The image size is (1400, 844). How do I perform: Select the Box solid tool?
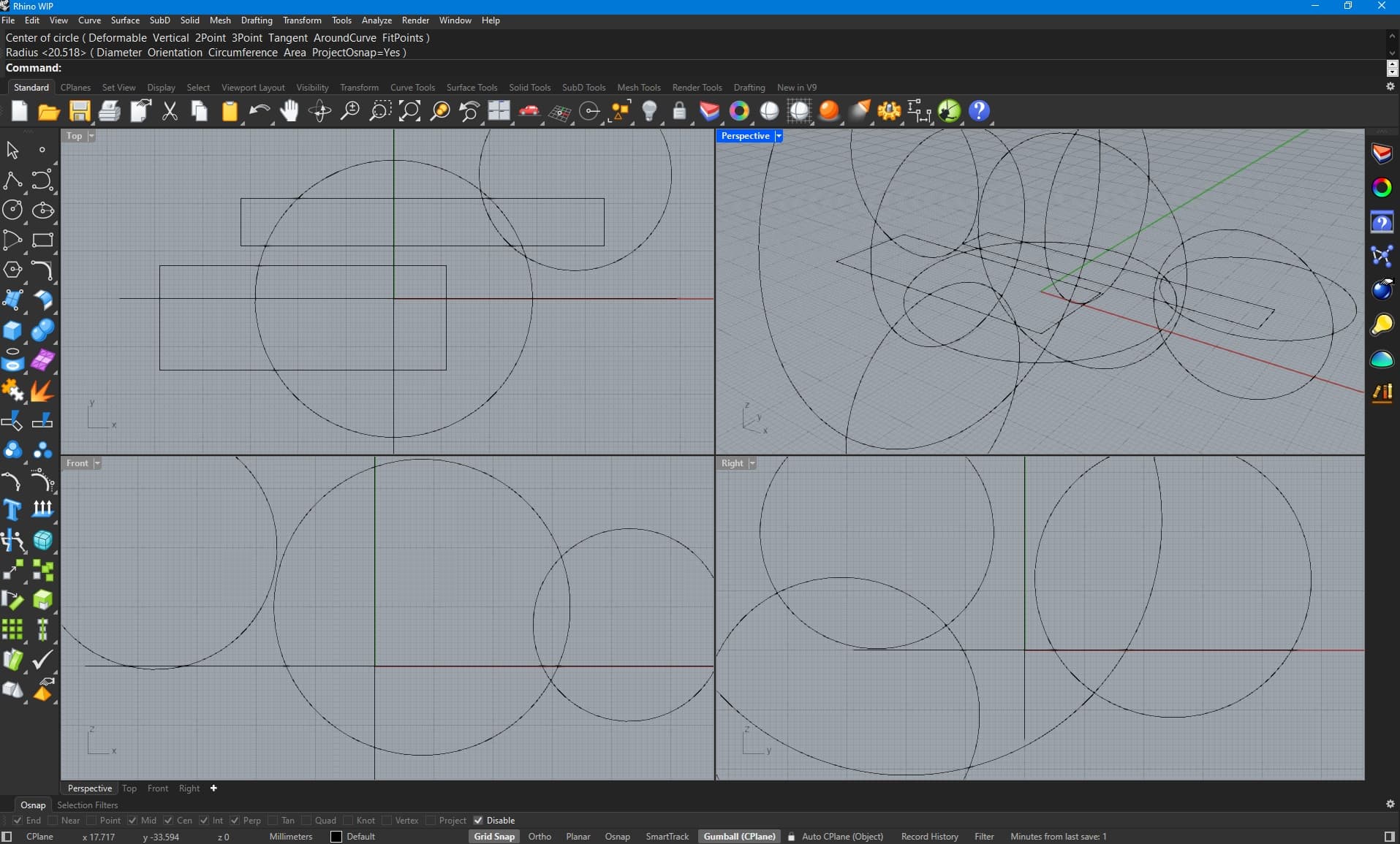12,330
